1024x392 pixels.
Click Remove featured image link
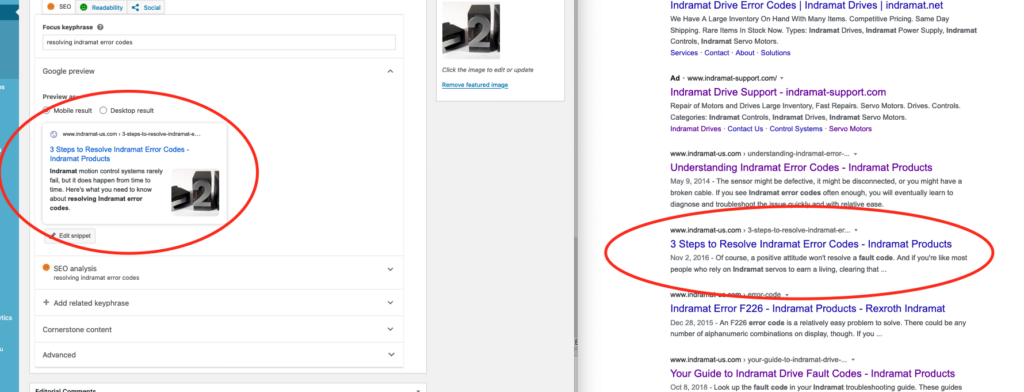tap(475, 85)
